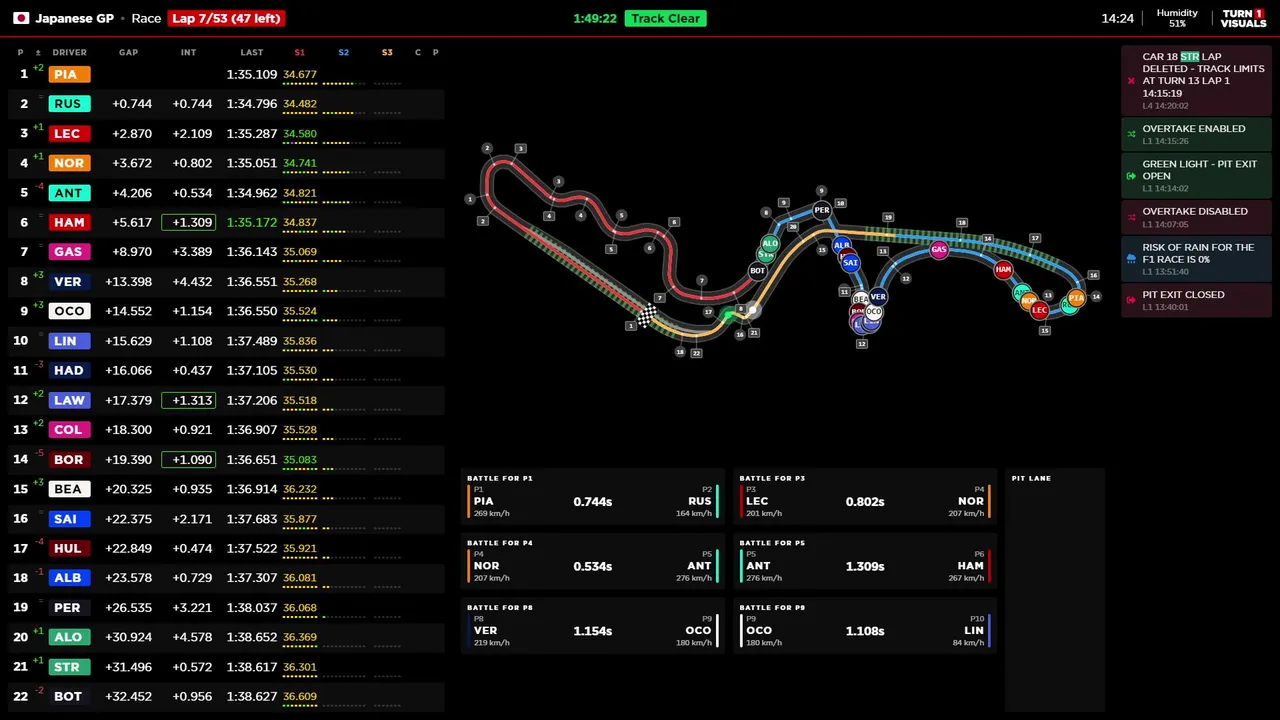Click the S3 sector column header
The width and height of the screenshot is (1280, 720).
[x=387, y=52]
